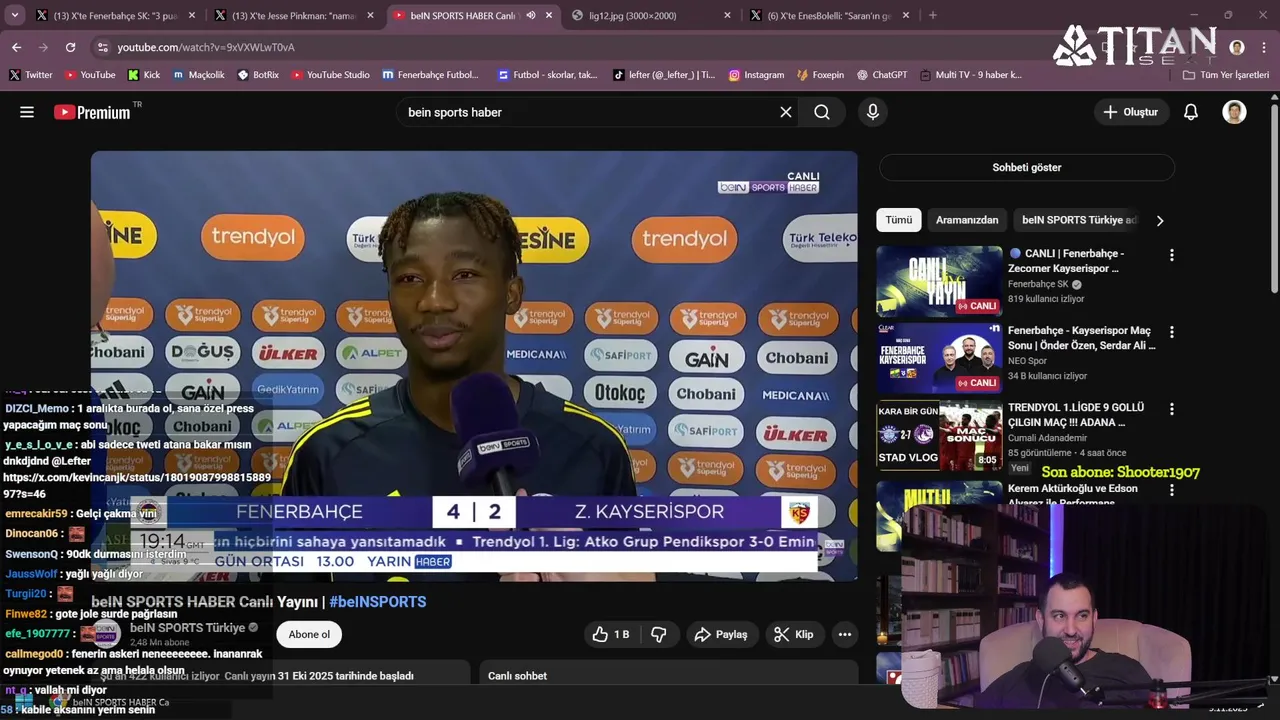Image resolution: width=1280 pixels, height=720 pixels.
Task: Open Instagram bookmark
Action: 756,74
